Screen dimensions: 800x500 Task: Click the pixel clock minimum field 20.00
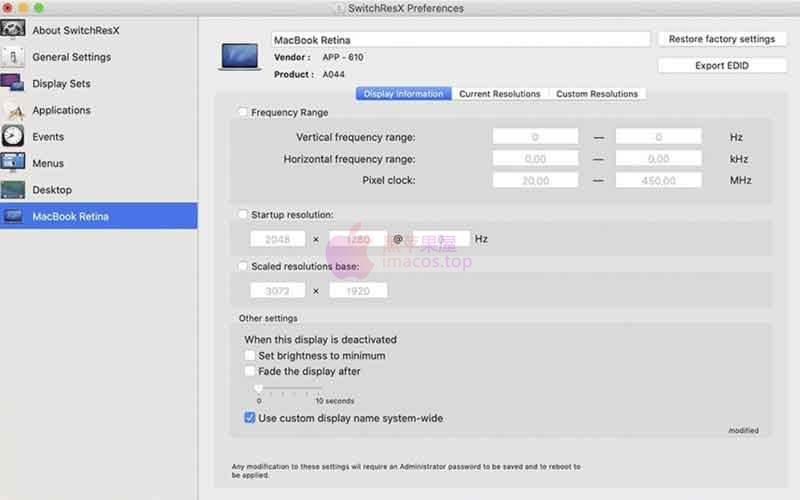535,180
